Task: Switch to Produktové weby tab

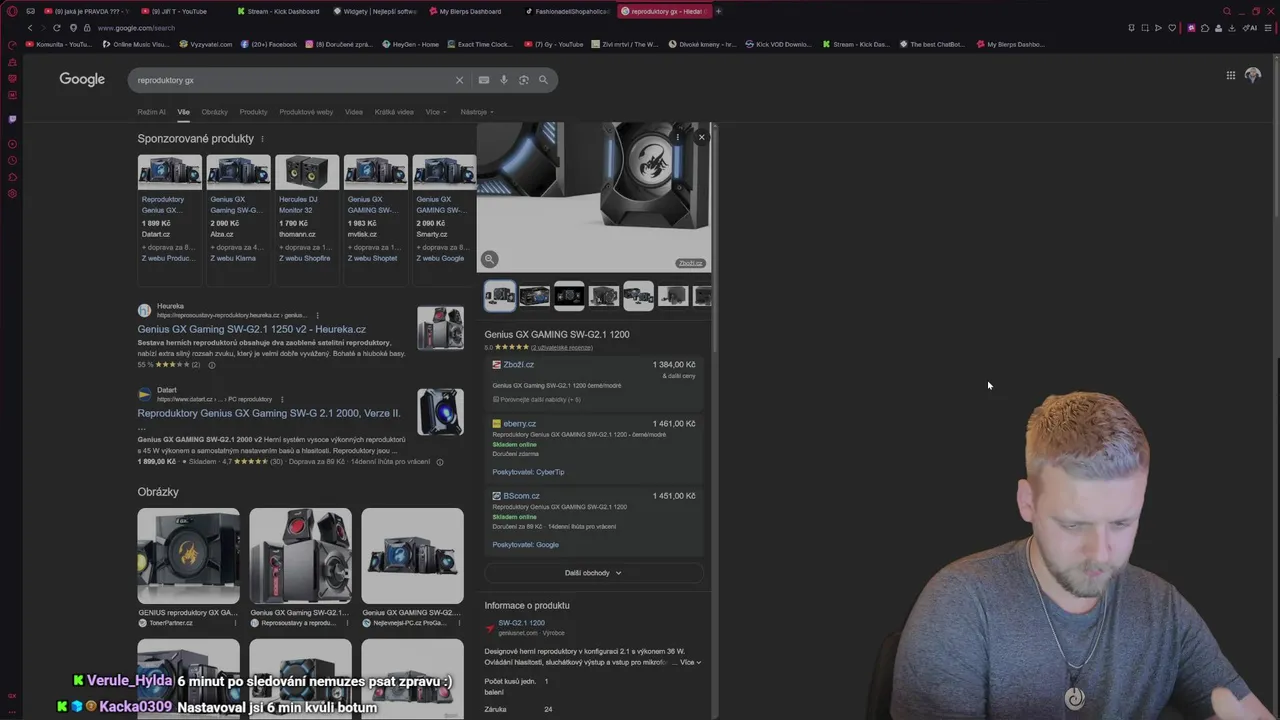Action: pyautogui.click(x=306, y=112)
